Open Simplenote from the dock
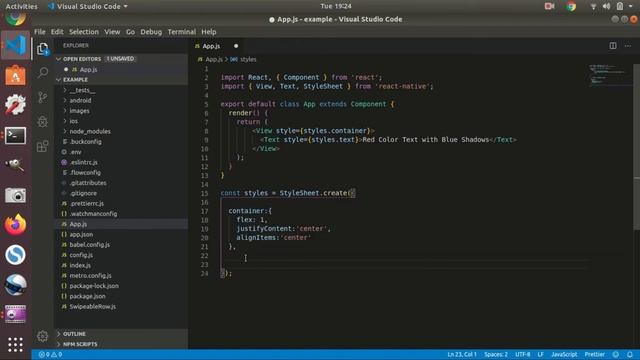Screen dimensions: 640x360 [x=15, y=255]
